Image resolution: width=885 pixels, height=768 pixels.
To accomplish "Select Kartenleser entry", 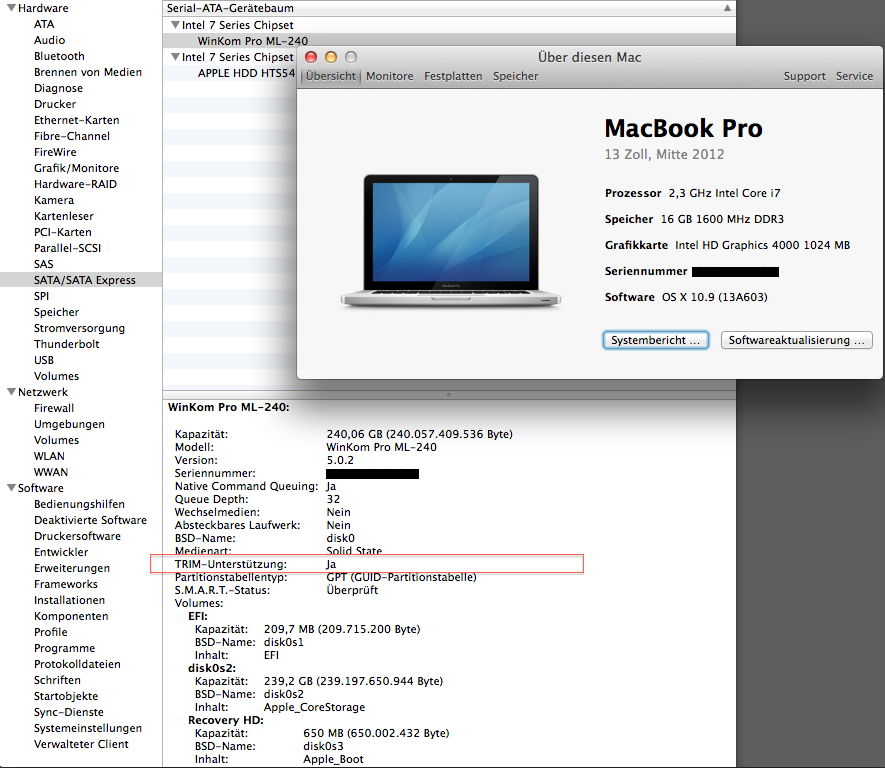I will [x=64, y=216].
